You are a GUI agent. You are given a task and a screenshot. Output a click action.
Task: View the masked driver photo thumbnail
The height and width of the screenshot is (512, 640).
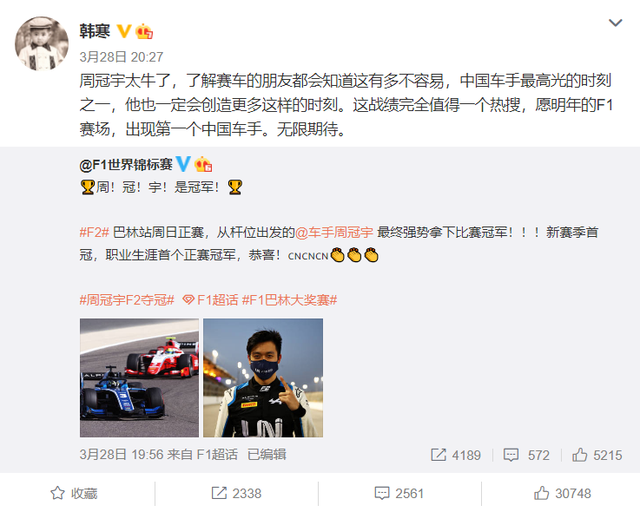coord(263,378)
